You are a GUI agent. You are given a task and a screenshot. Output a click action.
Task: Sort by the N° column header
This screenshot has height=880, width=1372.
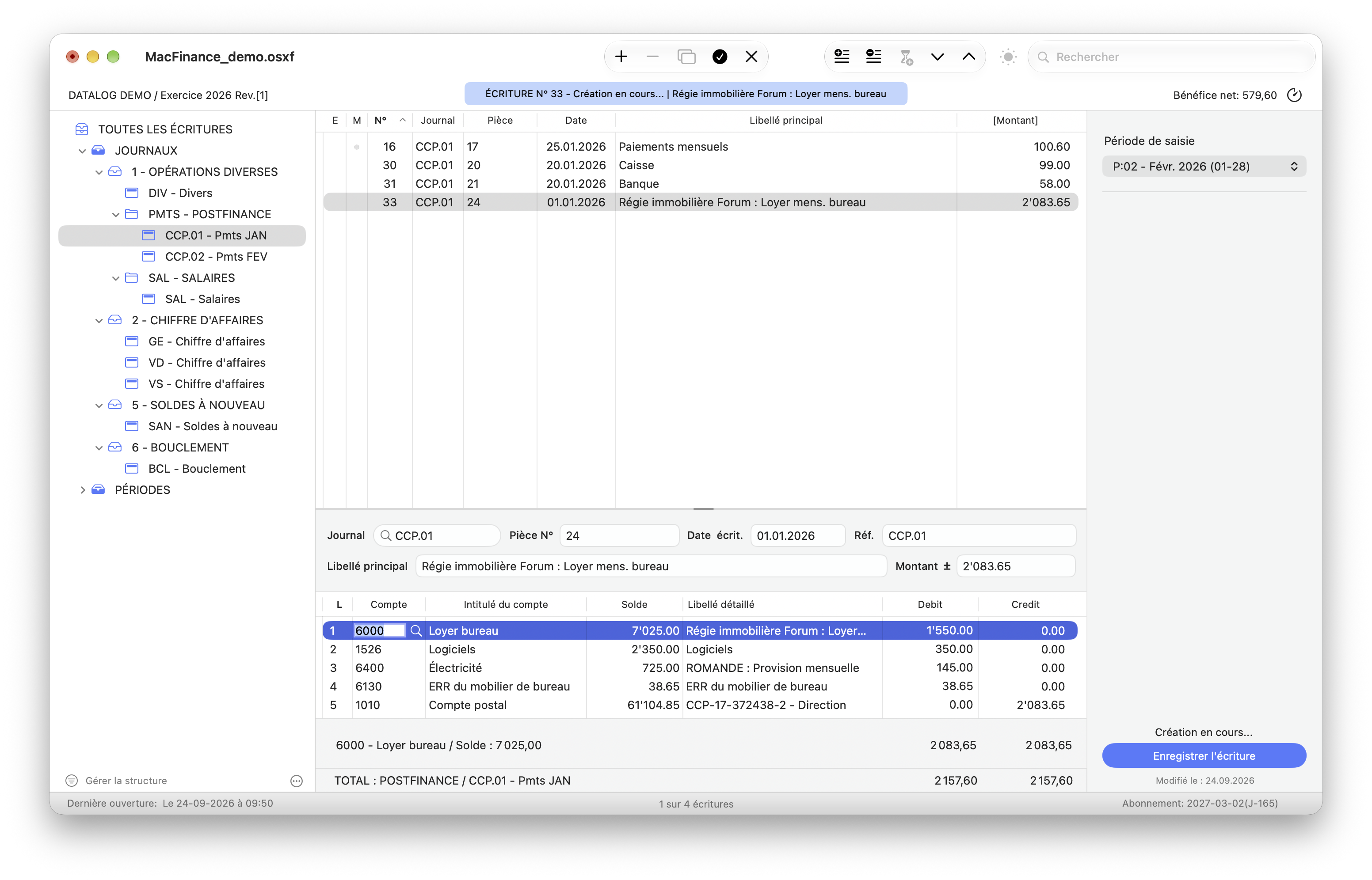[389, 120]
